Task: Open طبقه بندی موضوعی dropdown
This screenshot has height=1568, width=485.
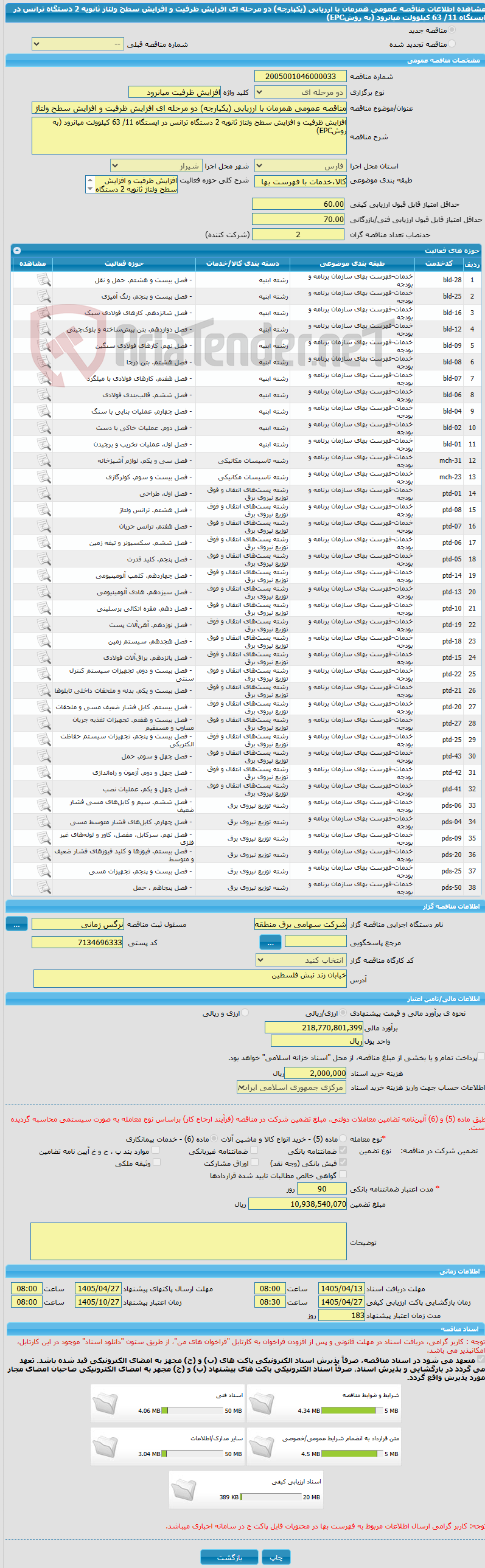Action: [x=301, y=181]
